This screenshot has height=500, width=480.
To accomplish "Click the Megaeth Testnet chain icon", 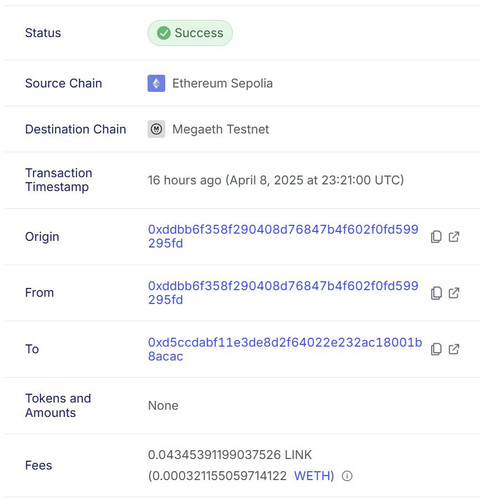I will (x=156, y=129).
